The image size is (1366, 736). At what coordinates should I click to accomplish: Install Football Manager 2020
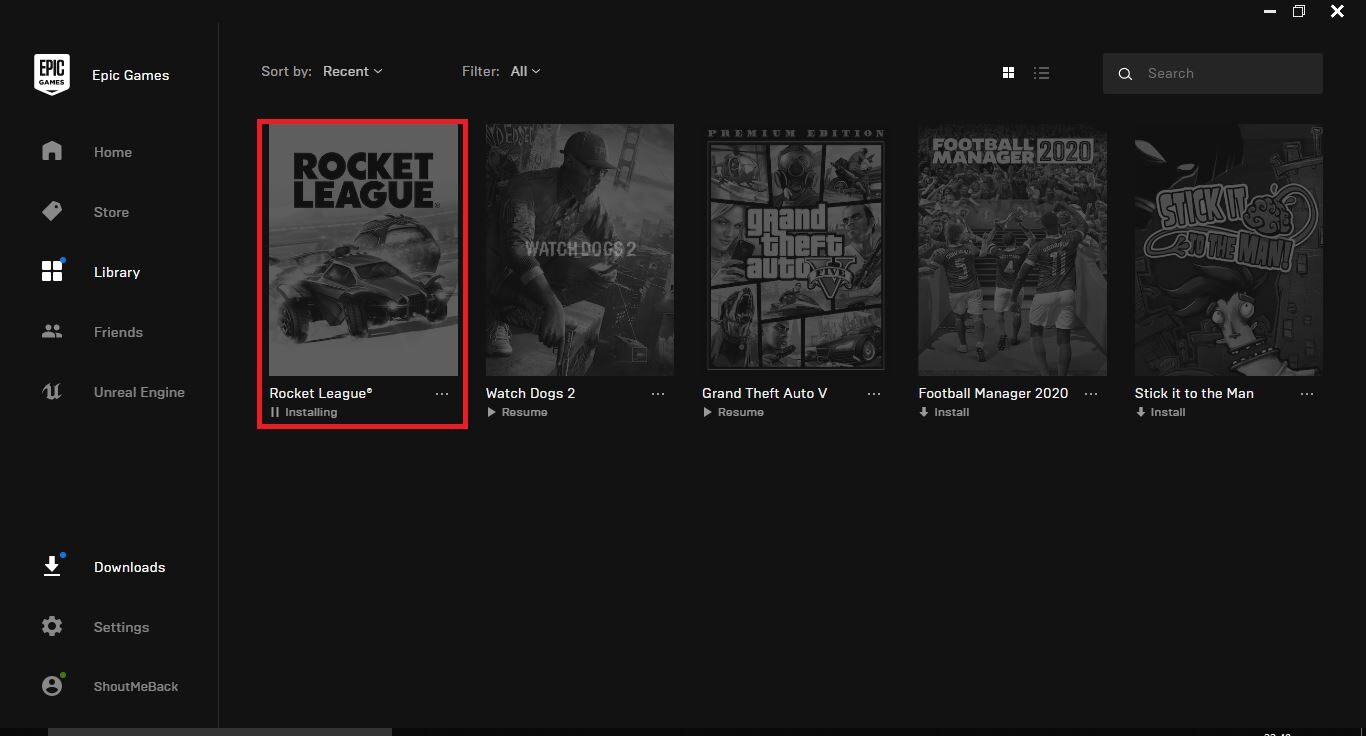944,412
